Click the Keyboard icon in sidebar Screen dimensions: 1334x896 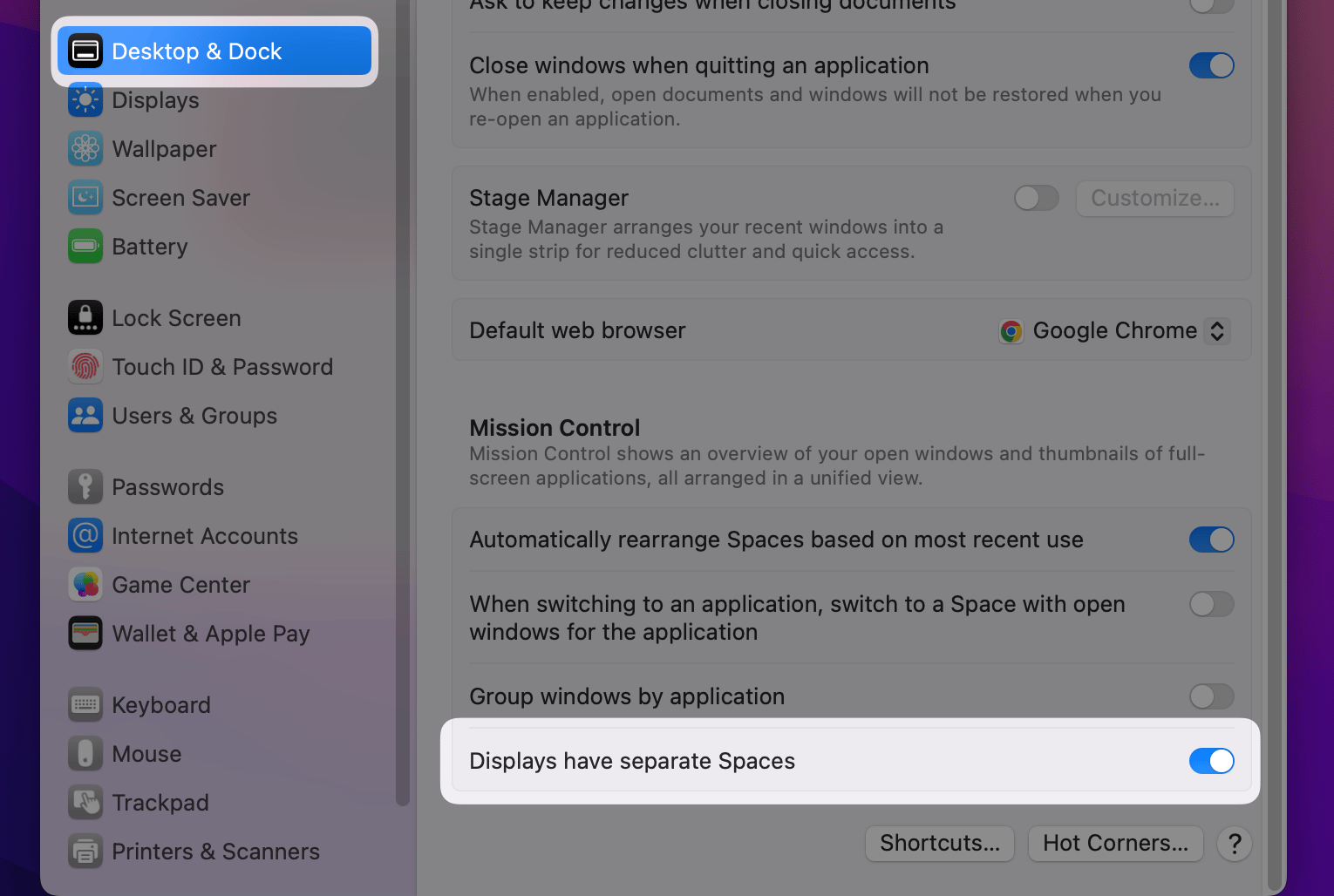coord(85,705)
